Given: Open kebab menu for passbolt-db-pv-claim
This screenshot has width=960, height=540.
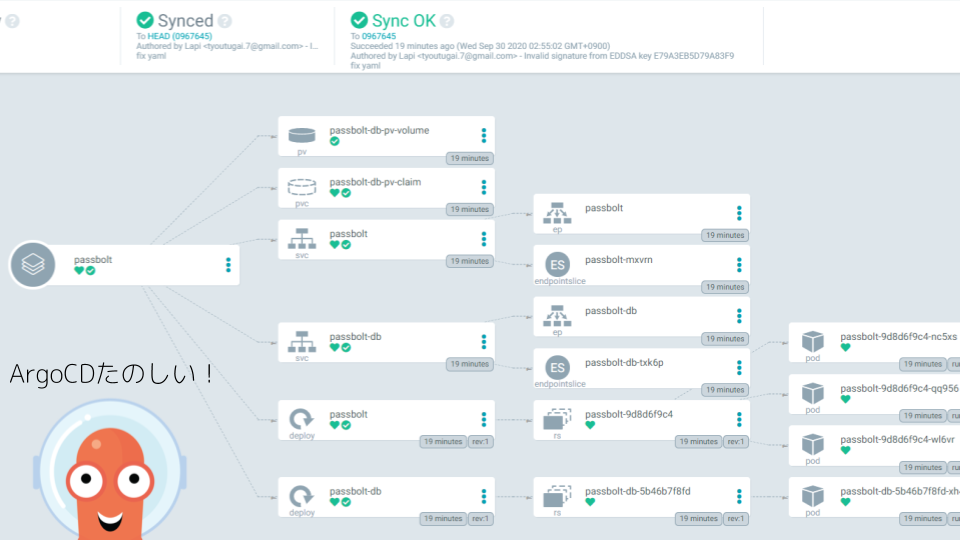Looking at the screenshot, I should 484,187.
